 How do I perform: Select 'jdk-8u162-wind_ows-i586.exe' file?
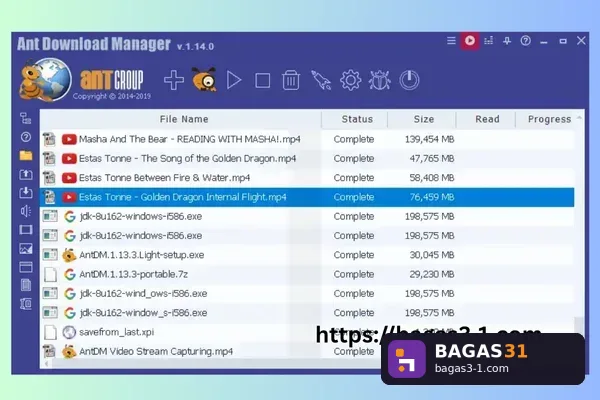click(x=143, y=294)
